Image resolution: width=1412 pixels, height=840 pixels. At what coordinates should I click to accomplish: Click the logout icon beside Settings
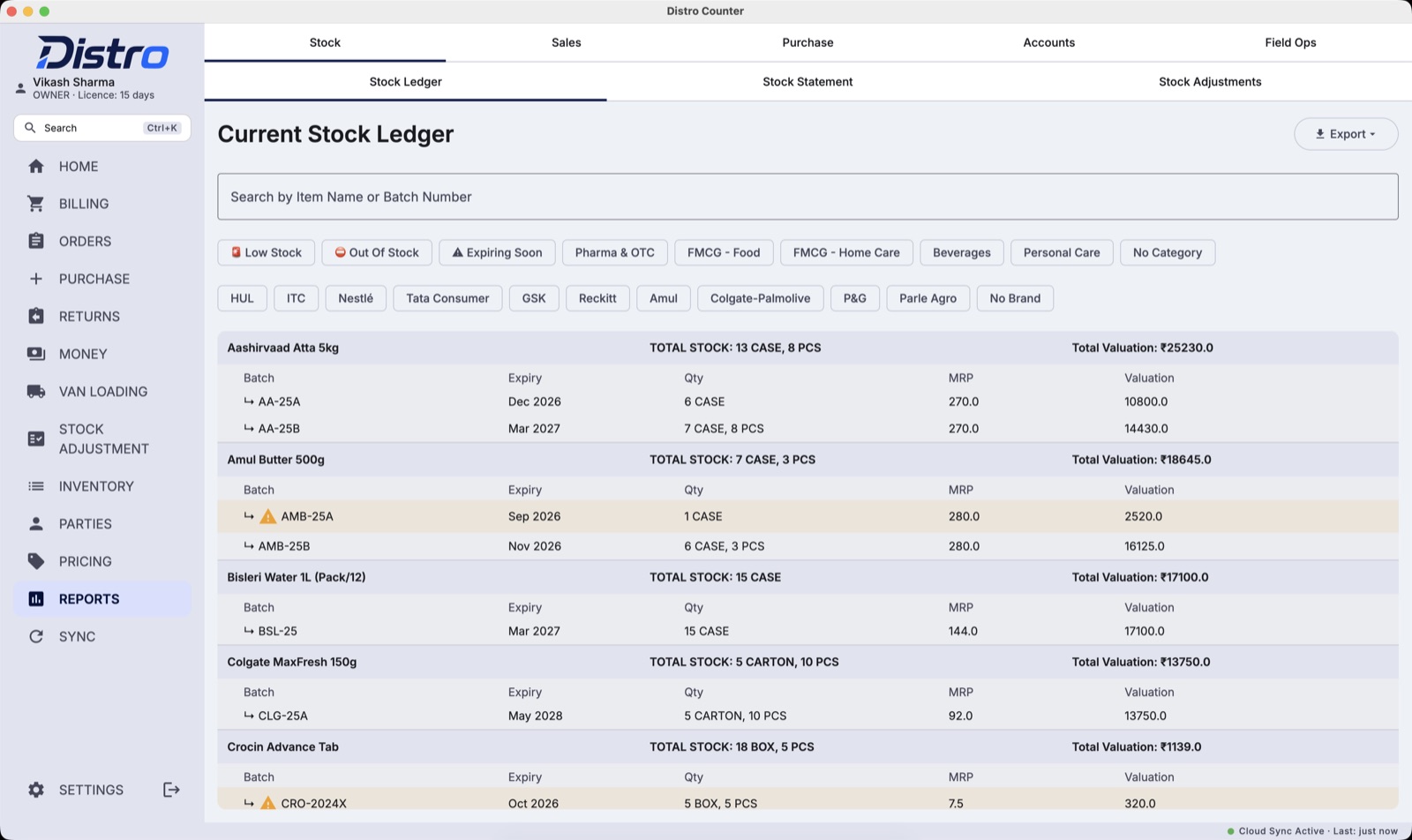tap(171, 790)
